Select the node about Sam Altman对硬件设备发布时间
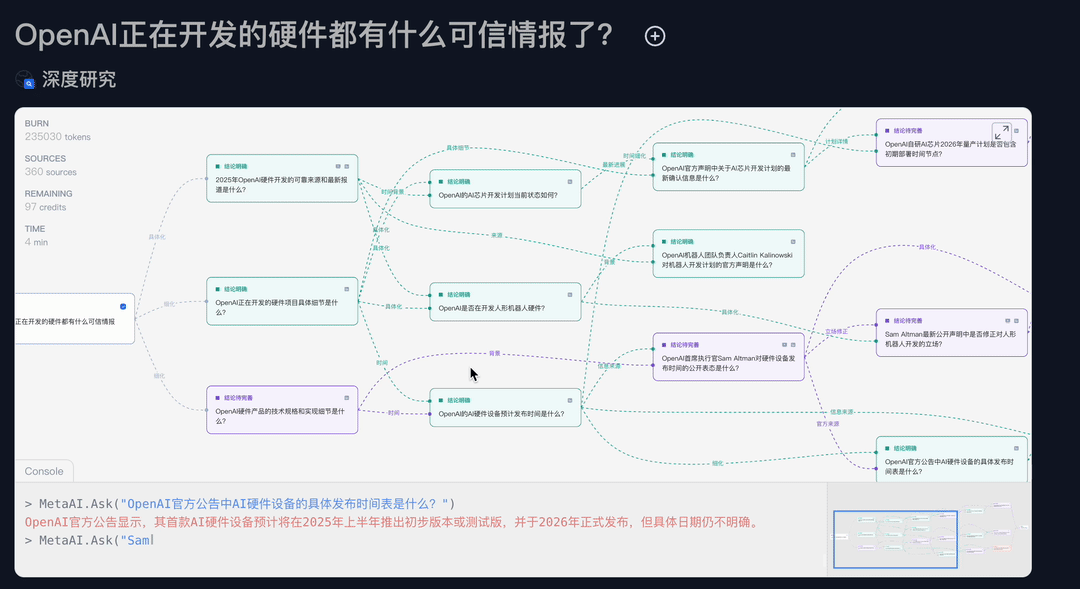Viewport: 1080px width, 589px height. [x=728, y=357]
